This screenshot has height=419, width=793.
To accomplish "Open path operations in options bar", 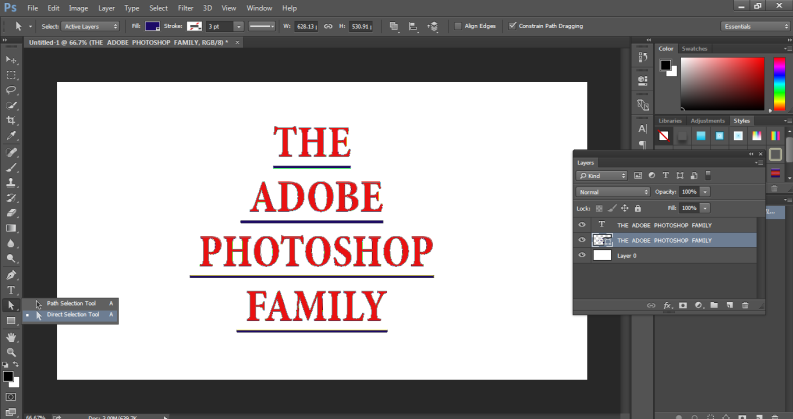I will (x=394, y=26).
